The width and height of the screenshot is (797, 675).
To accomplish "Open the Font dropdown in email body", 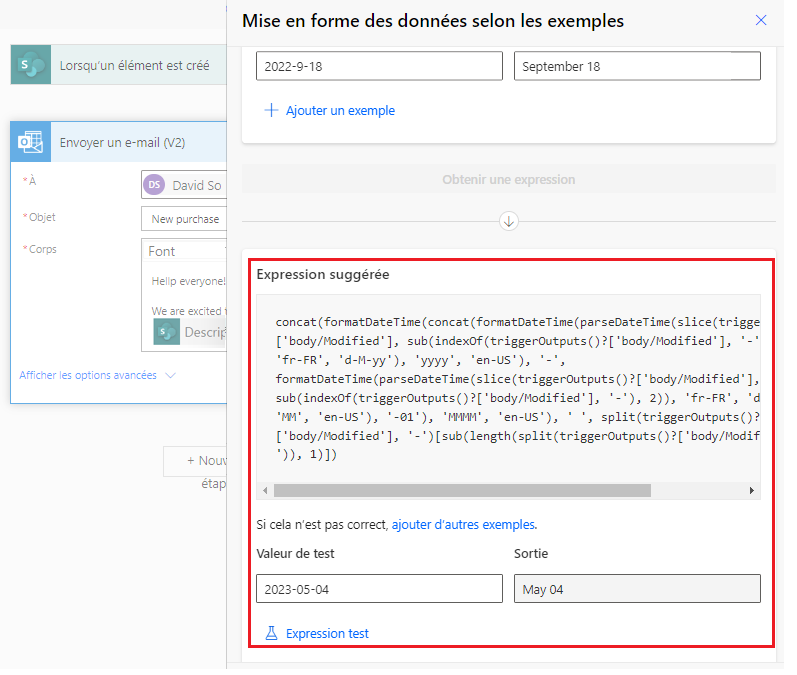I will 185,251.
